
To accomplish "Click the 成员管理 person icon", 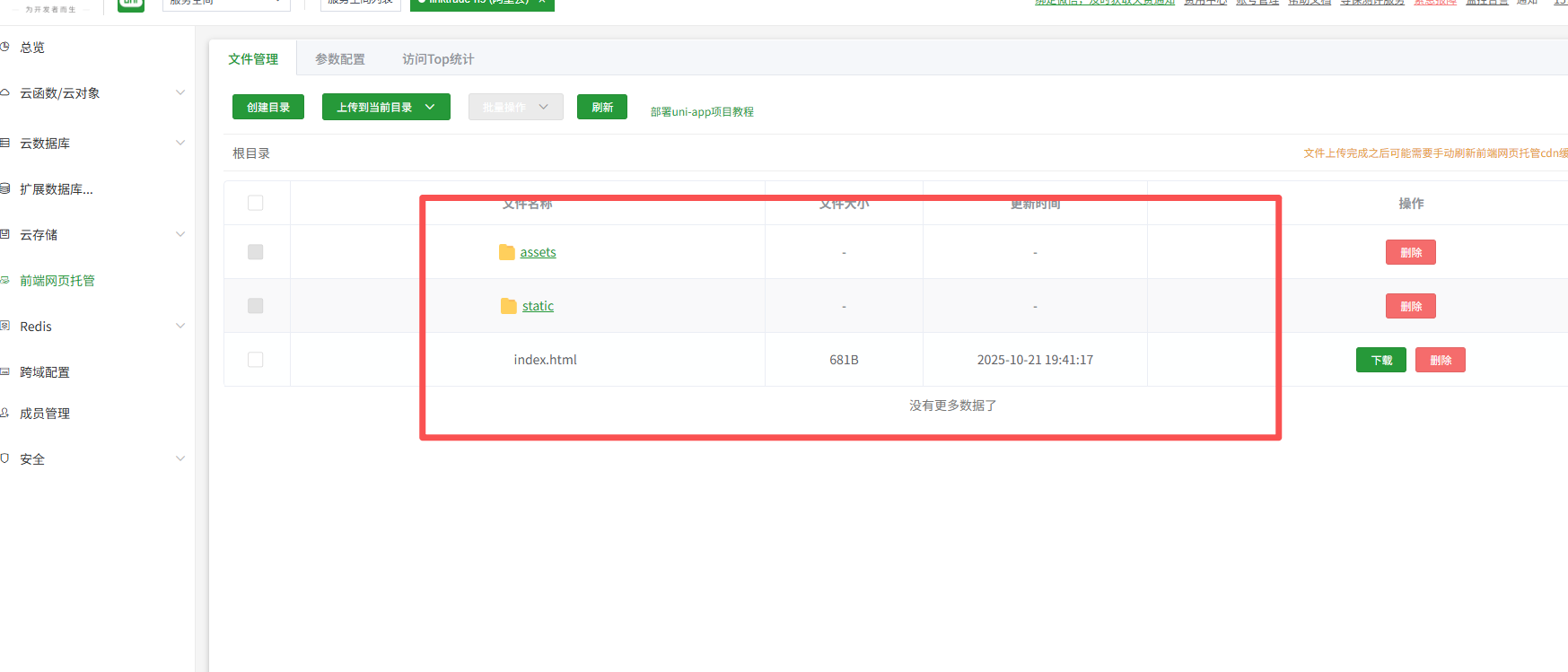I will pos(5,413).
